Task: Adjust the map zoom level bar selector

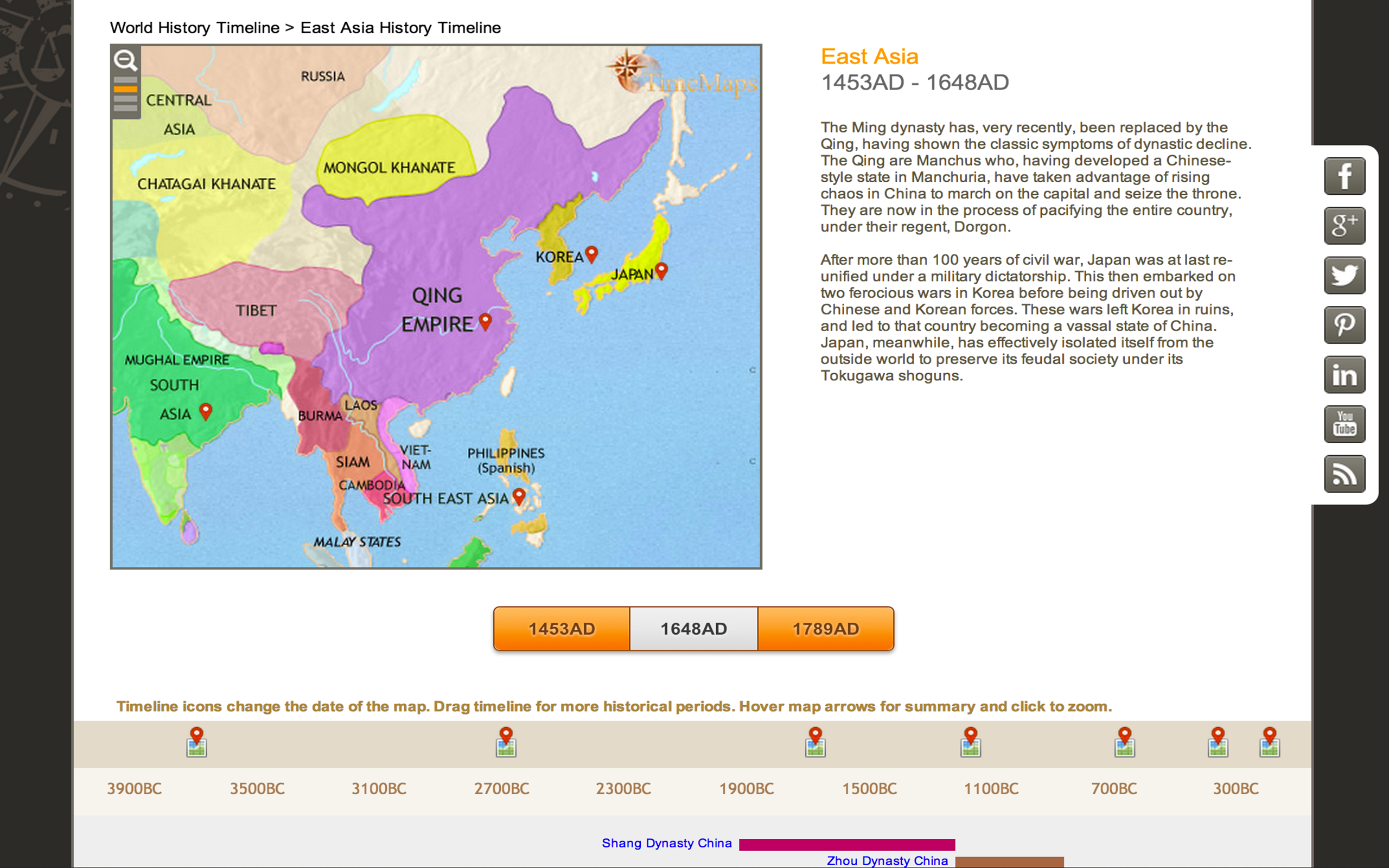Action: point(126,89)
